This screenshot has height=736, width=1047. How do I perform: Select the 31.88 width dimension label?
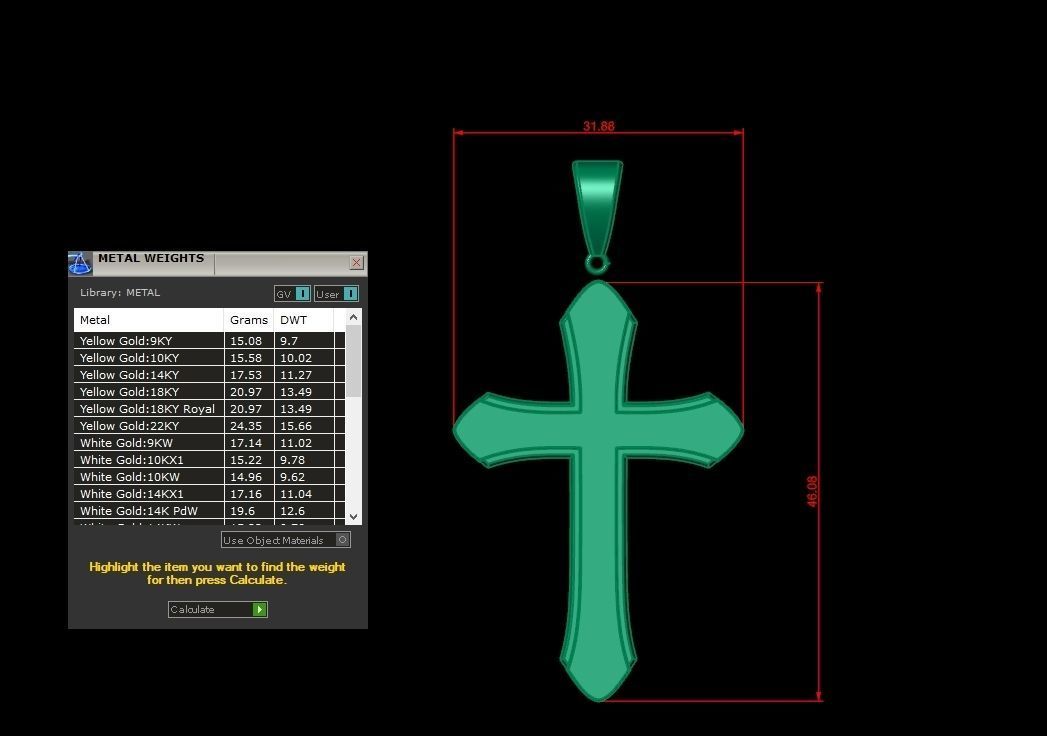pyautogui.click(x=598, y=126)
